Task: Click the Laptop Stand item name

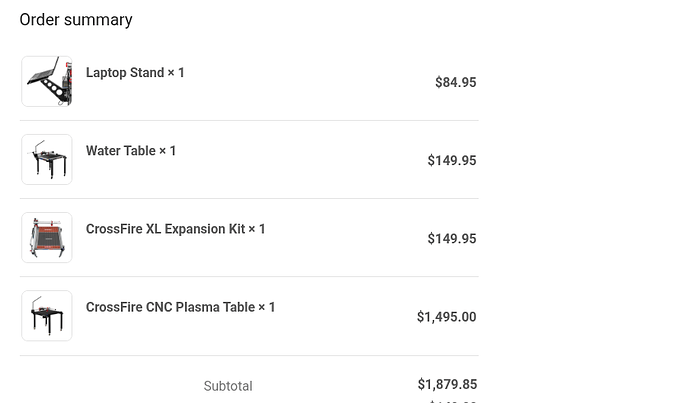Action: pyautogui.click(x=124, y=73)
